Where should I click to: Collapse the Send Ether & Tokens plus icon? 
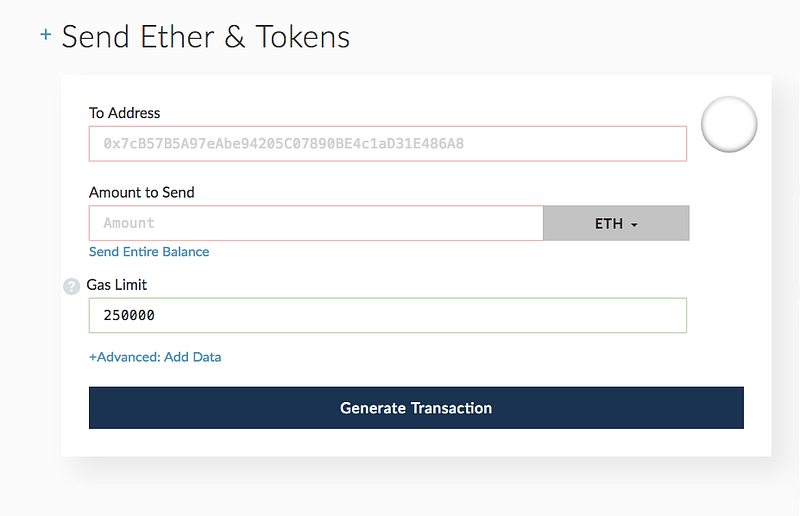(45, 36)
